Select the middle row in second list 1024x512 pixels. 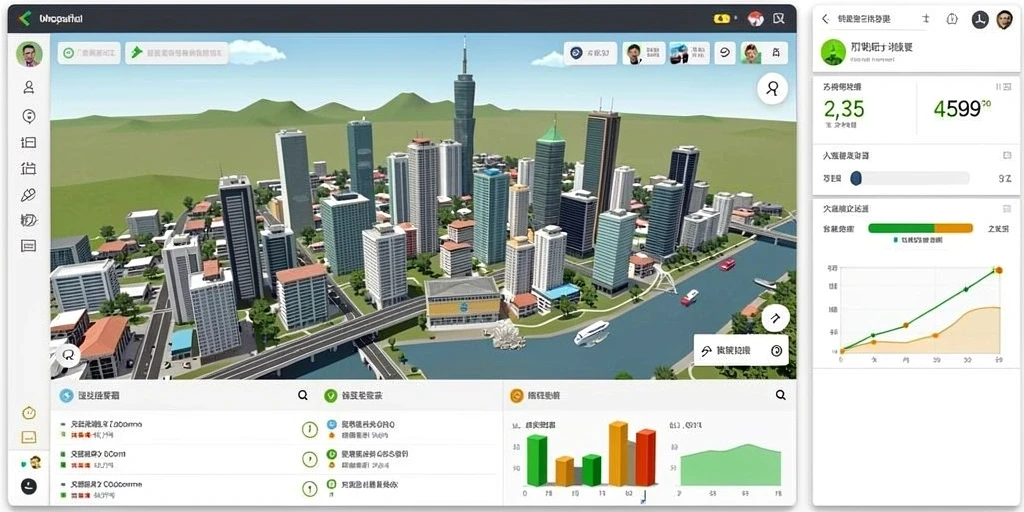point(410,458)
